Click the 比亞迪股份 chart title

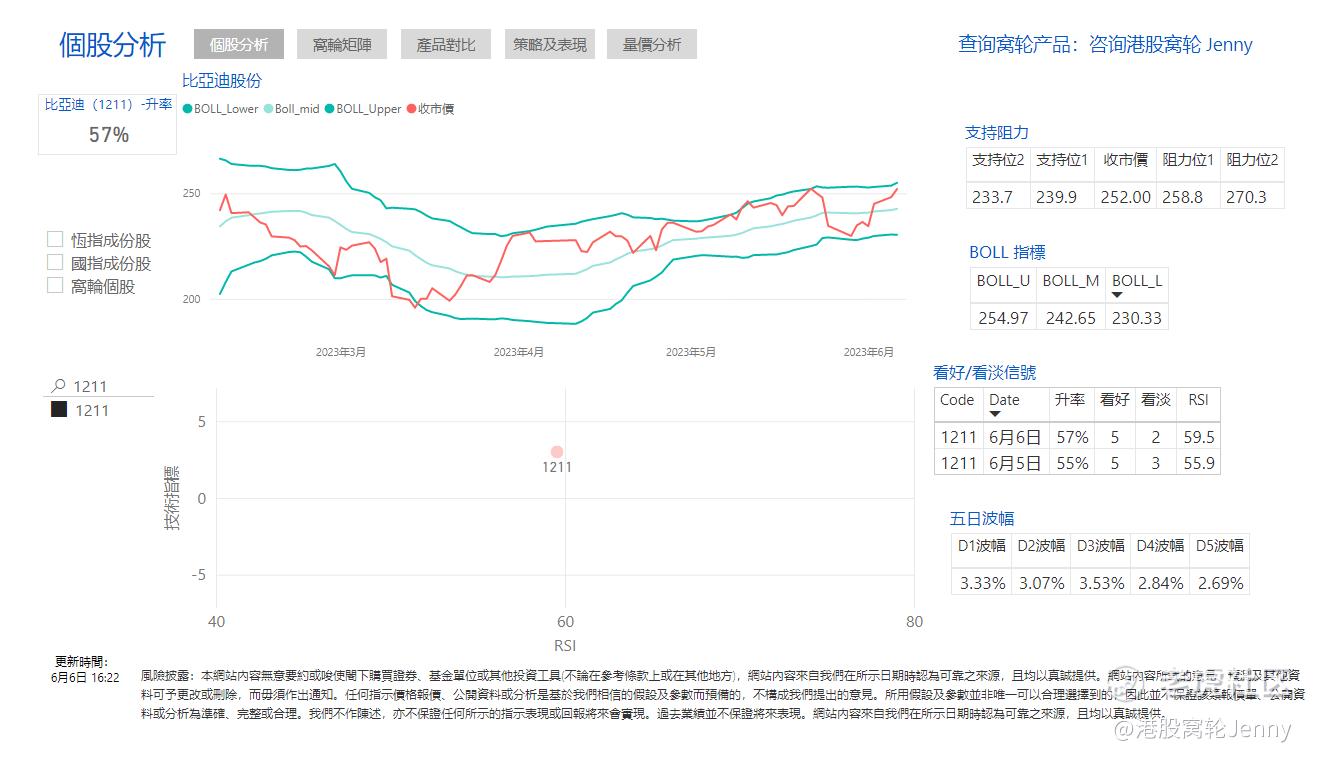(x=222, y=81)
